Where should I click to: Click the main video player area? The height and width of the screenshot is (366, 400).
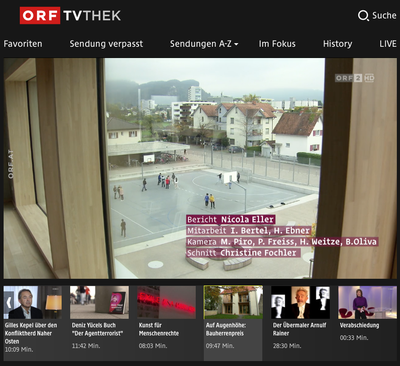click(200, 168)
